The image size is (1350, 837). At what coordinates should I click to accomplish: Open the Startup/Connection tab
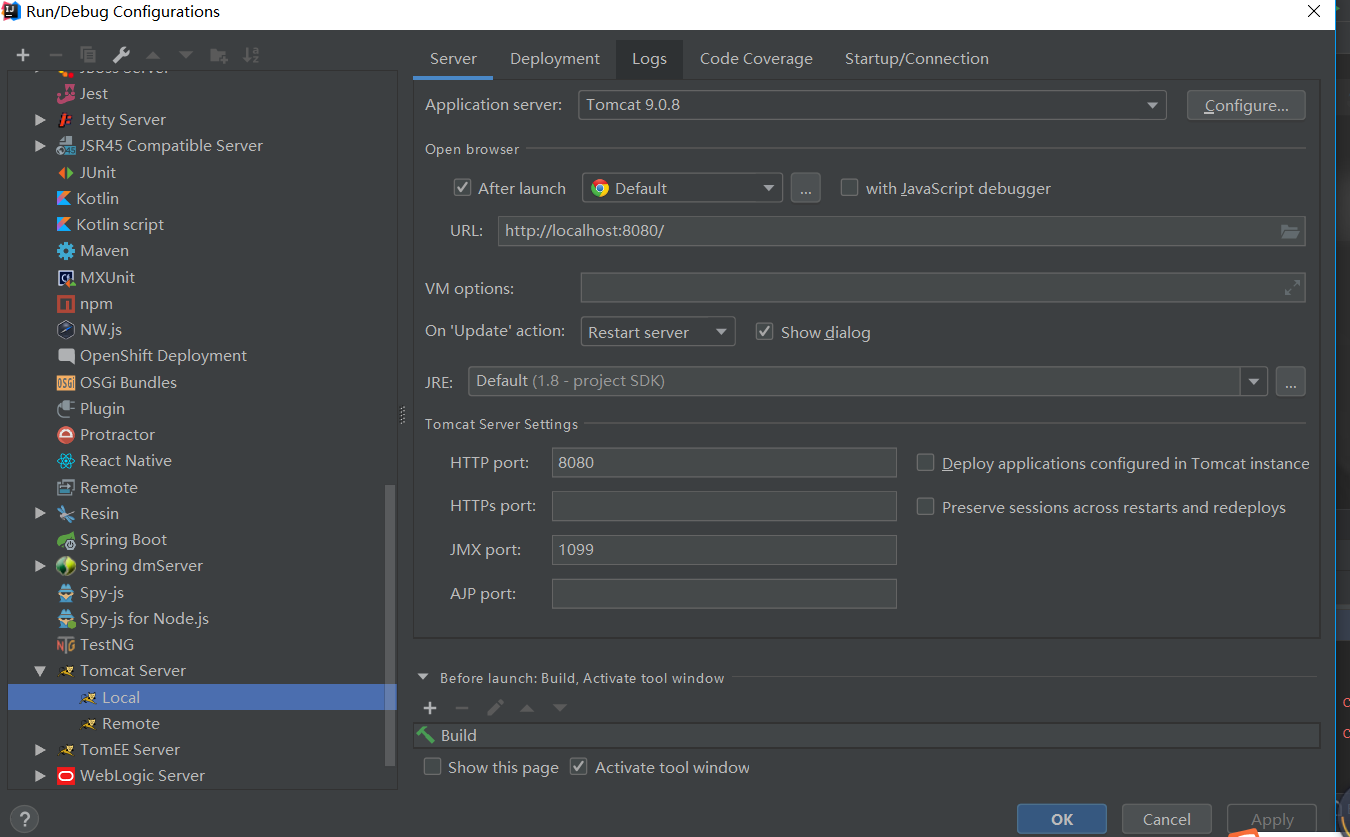click(916, 59)
